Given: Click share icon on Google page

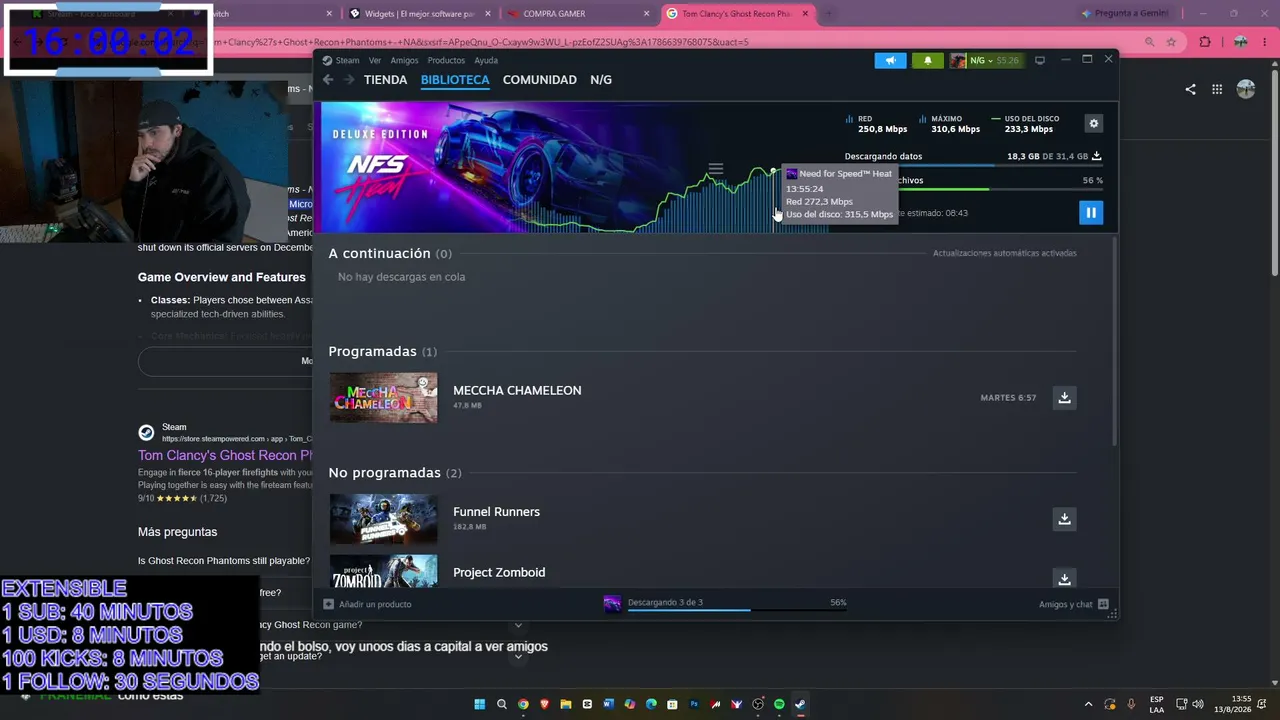Looking at the screenshot, I should point(1190,89).
